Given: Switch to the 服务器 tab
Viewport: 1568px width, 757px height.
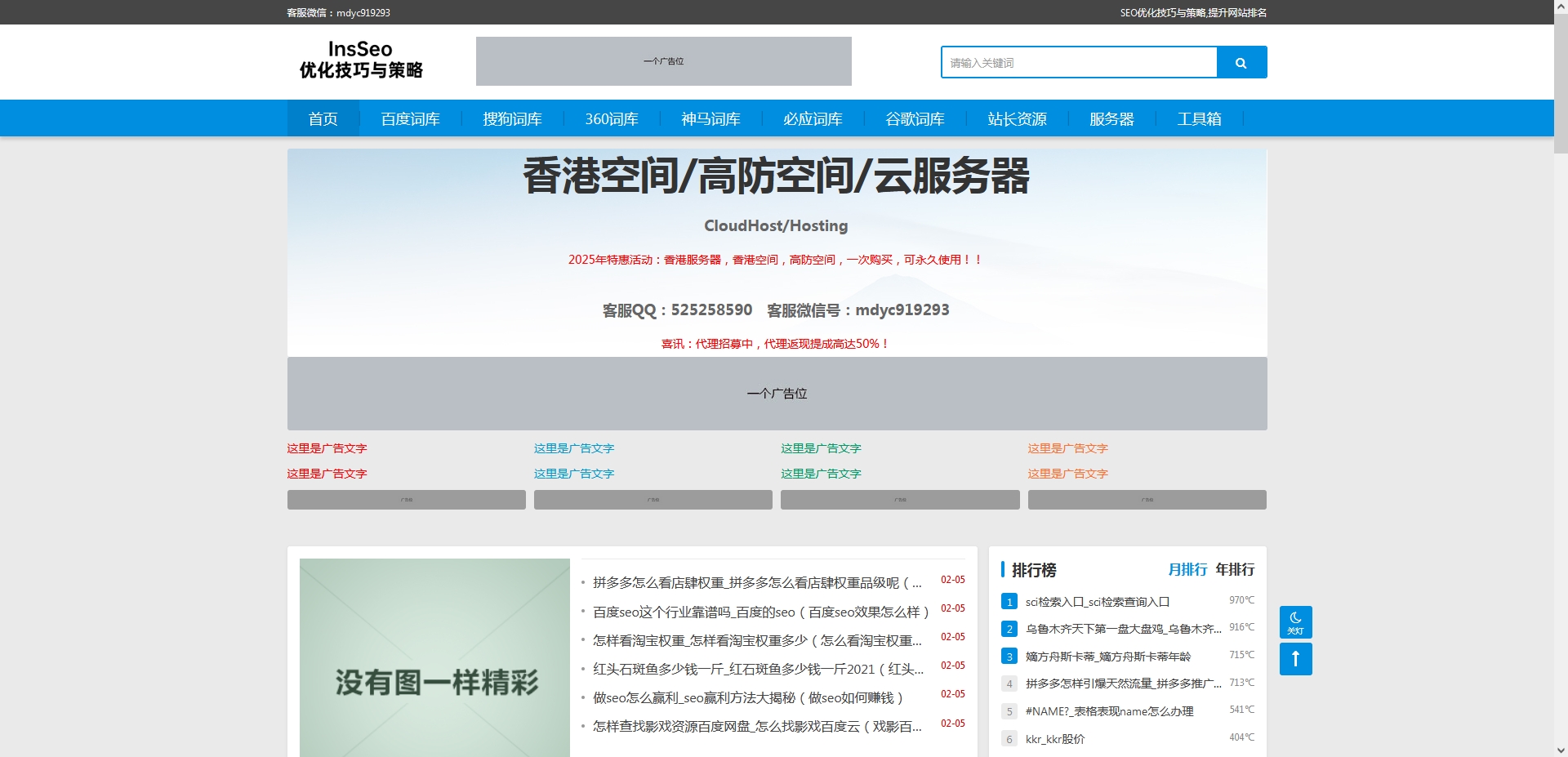Looking at the screenshot, I should click(x=1111, y=118).
